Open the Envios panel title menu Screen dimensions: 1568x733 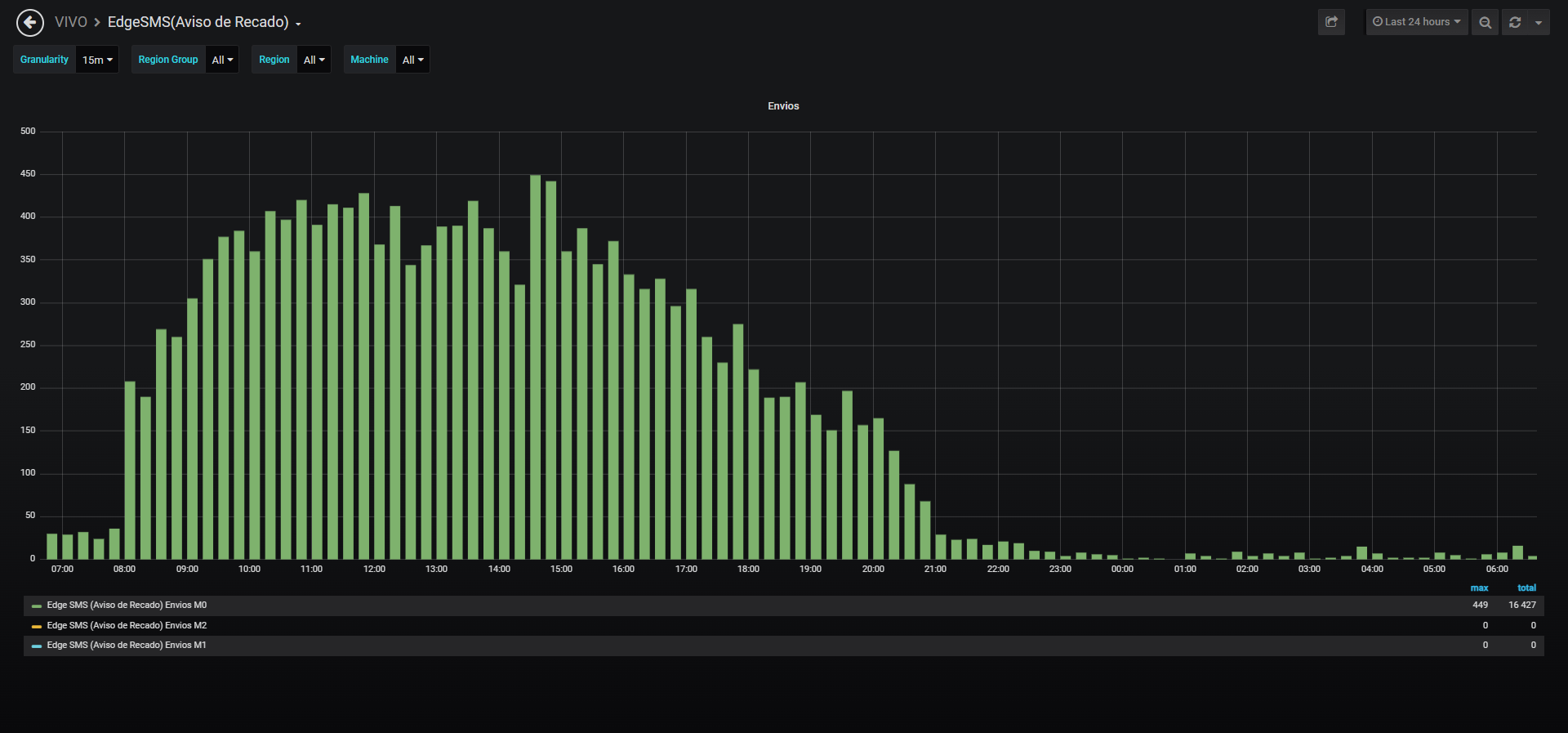click(783, 106)
